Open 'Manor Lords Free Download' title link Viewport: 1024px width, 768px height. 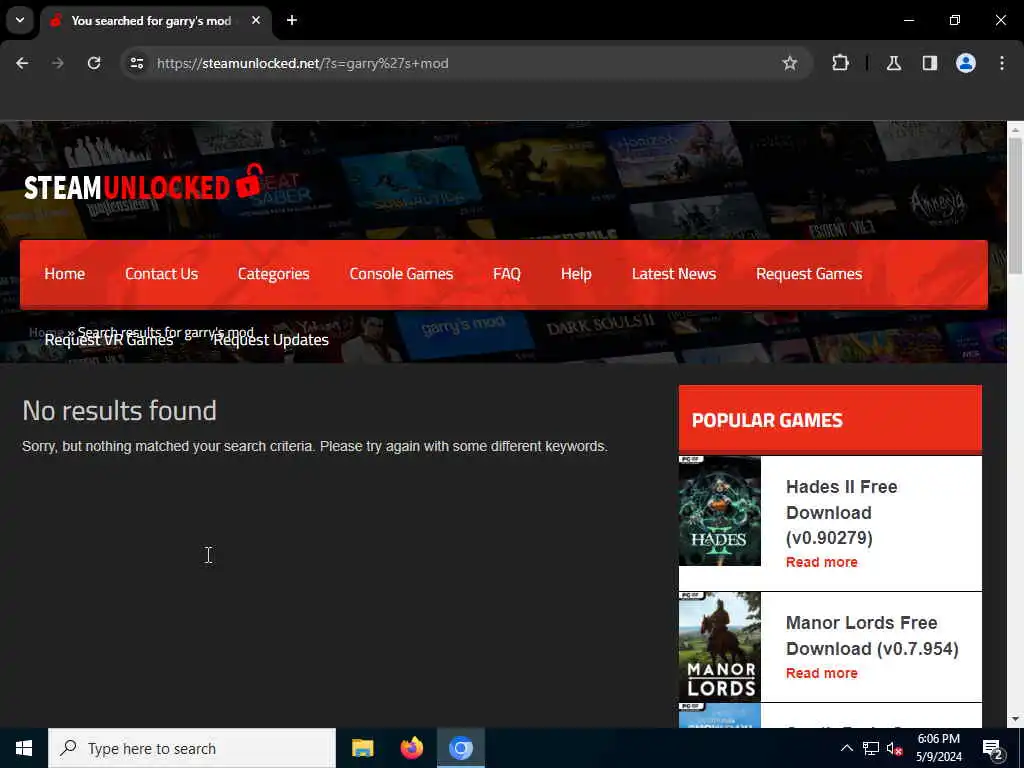[x=872, y=635]
